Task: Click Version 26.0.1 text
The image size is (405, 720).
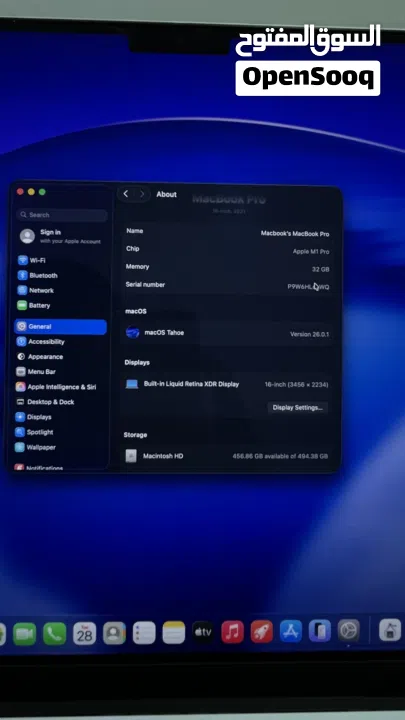Action: (309, 334)
